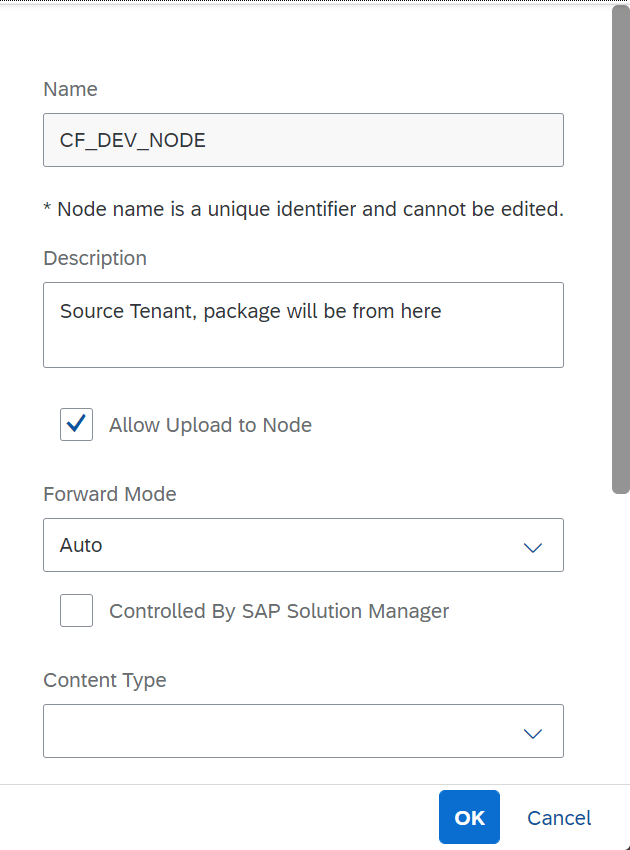Viewport: 630px width, 850px height.
Task: Enable Controlled By SAP Solution Manager checkbox
Action: [x=76, y=610]
